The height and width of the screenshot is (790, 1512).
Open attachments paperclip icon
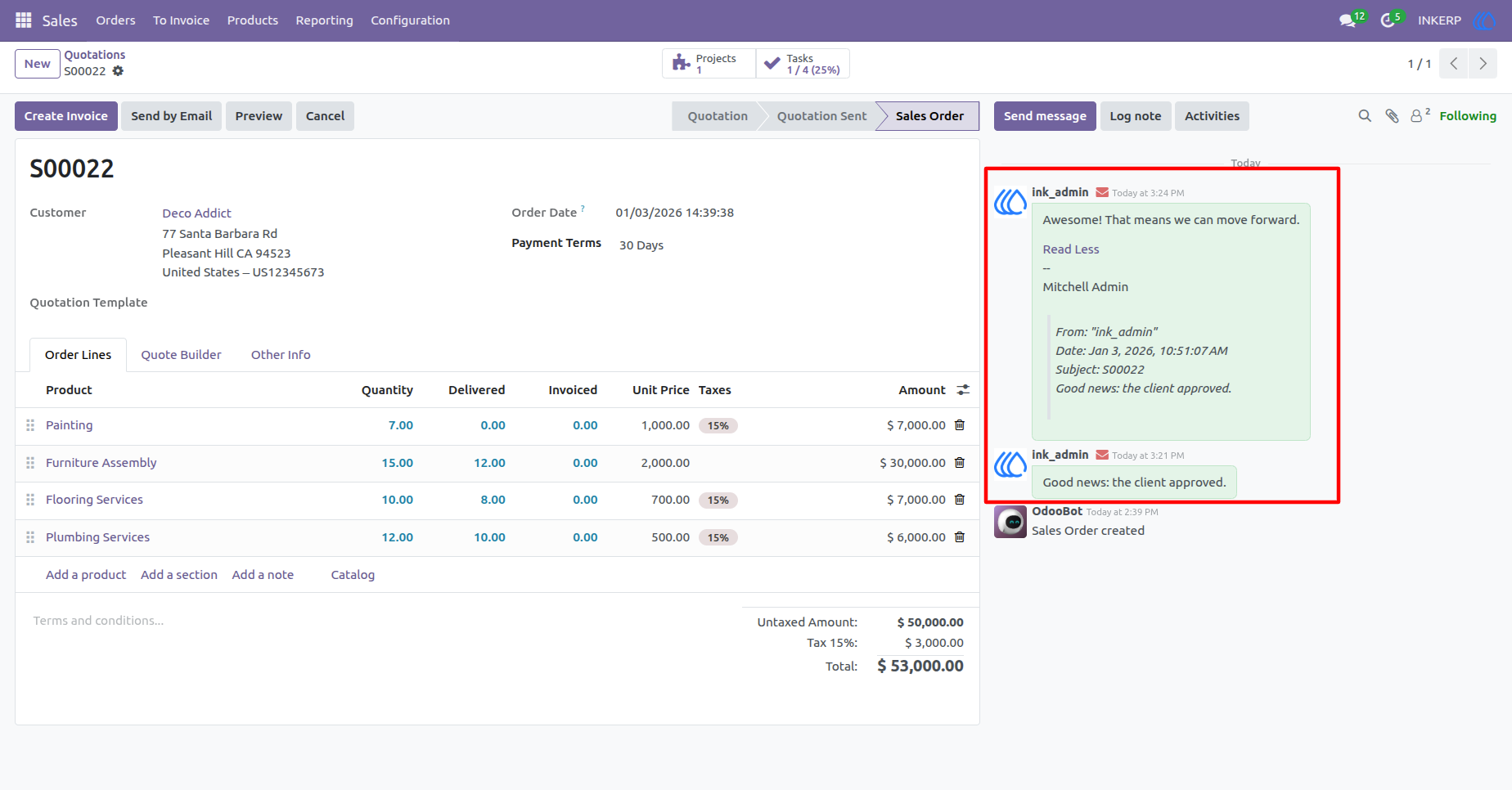1392,116
